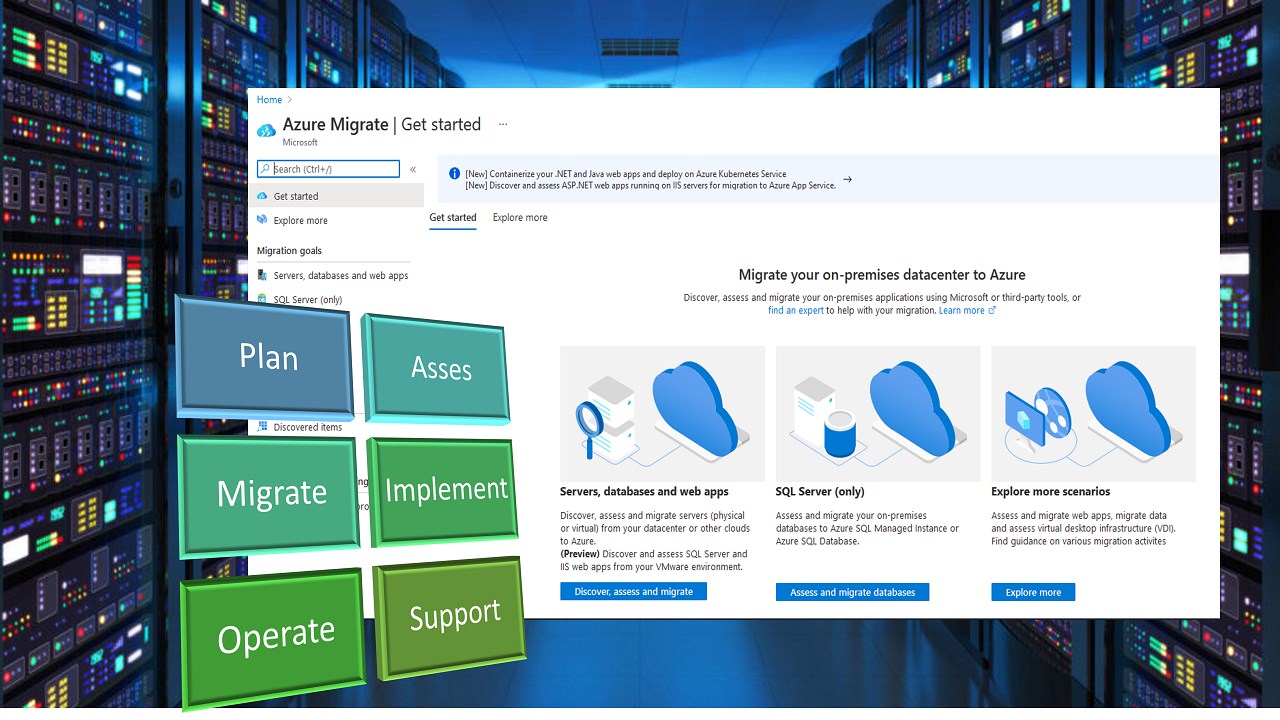Click the Explore more sidebar icon
The height and width of the screenshot is (720, 1280).
[262, 220]
